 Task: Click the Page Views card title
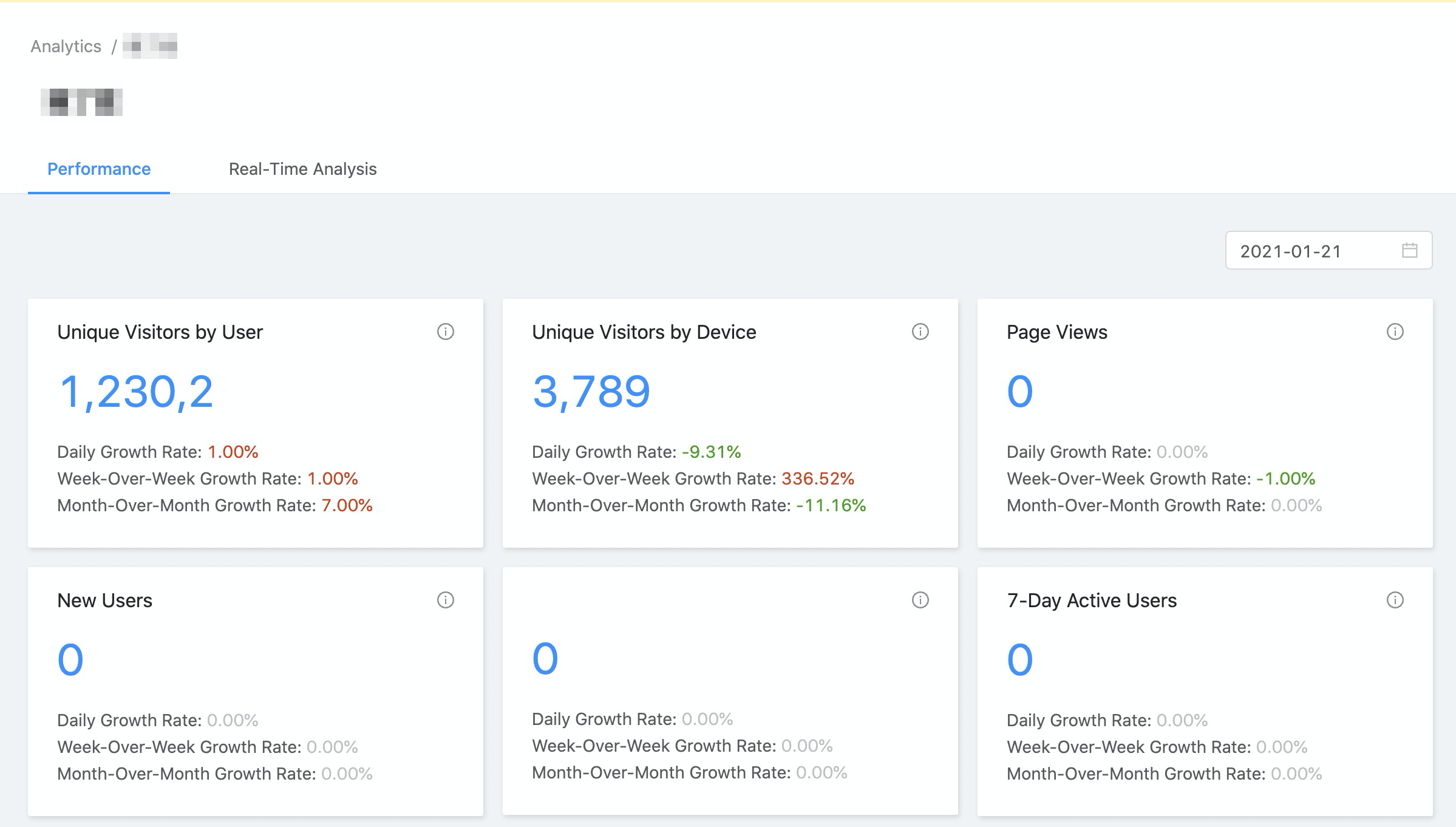[1056, 332]
